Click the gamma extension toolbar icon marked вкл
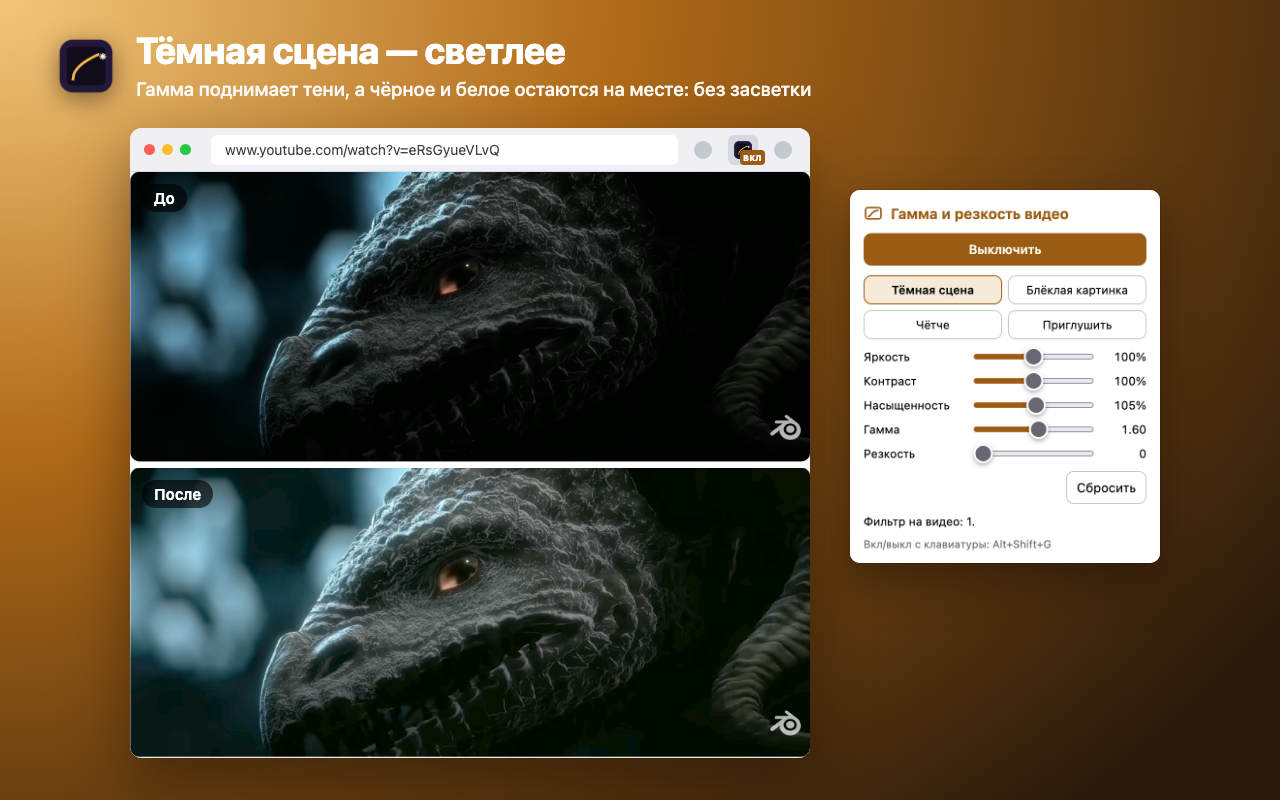This screenshot has height=800, width=1280. [x=743, y=150]
